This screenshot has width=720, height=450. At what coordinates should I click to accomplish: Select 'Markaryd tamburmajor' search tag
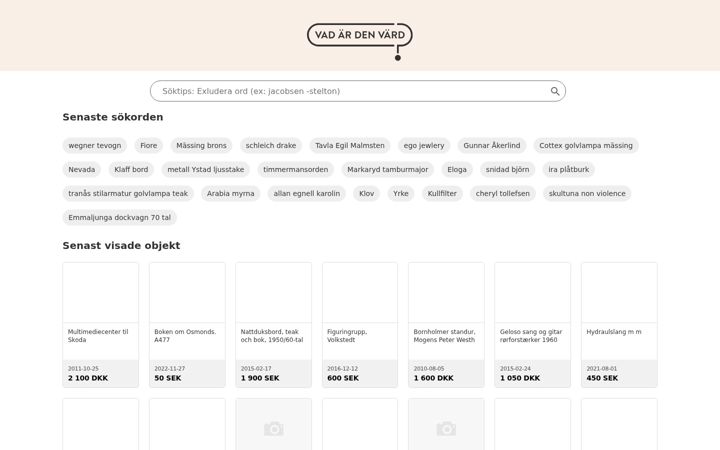(x=388, y=169)
